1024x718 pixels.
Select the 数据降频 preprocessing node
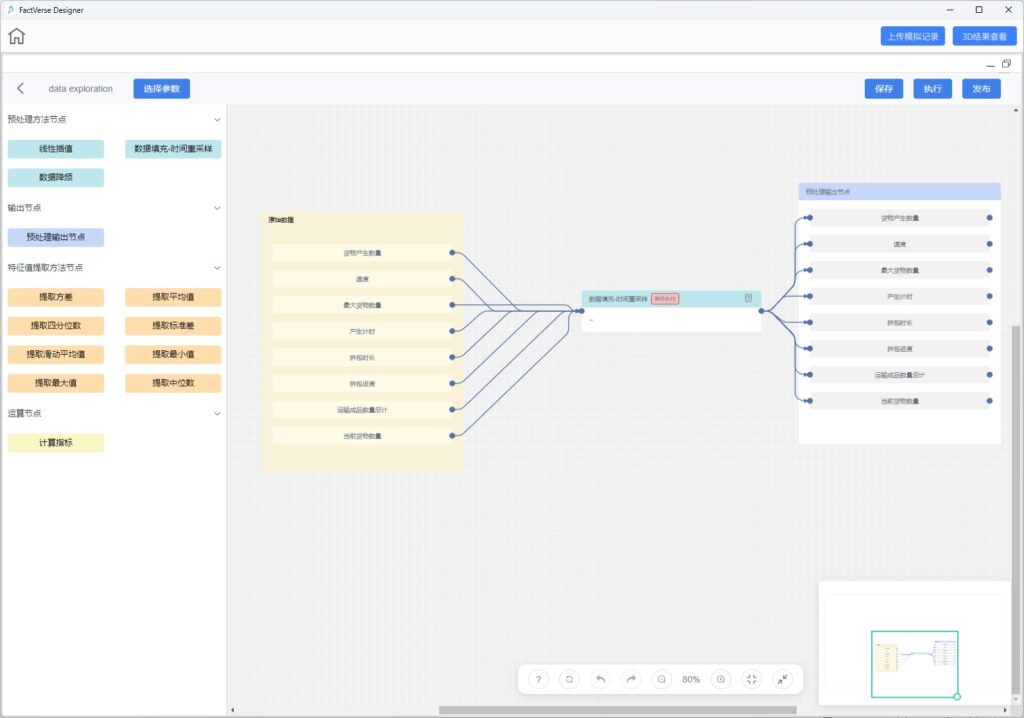point(56,177)
